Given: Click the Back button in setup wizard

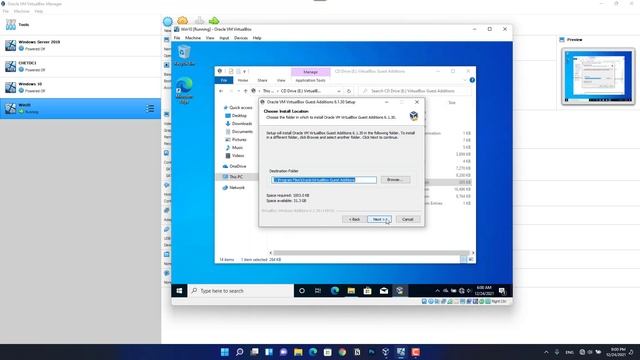Looking at the screenshot, I should tap(354, 220).
